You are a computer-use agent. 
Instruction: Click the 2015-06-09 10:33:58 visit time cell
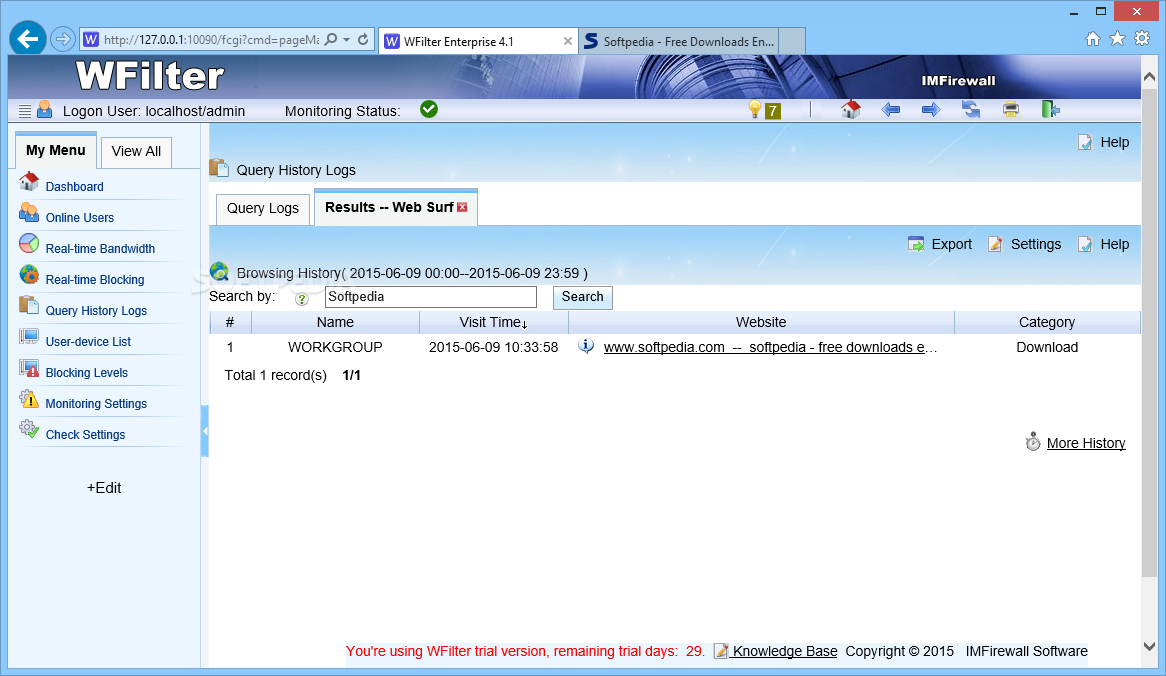click(493, 347)
